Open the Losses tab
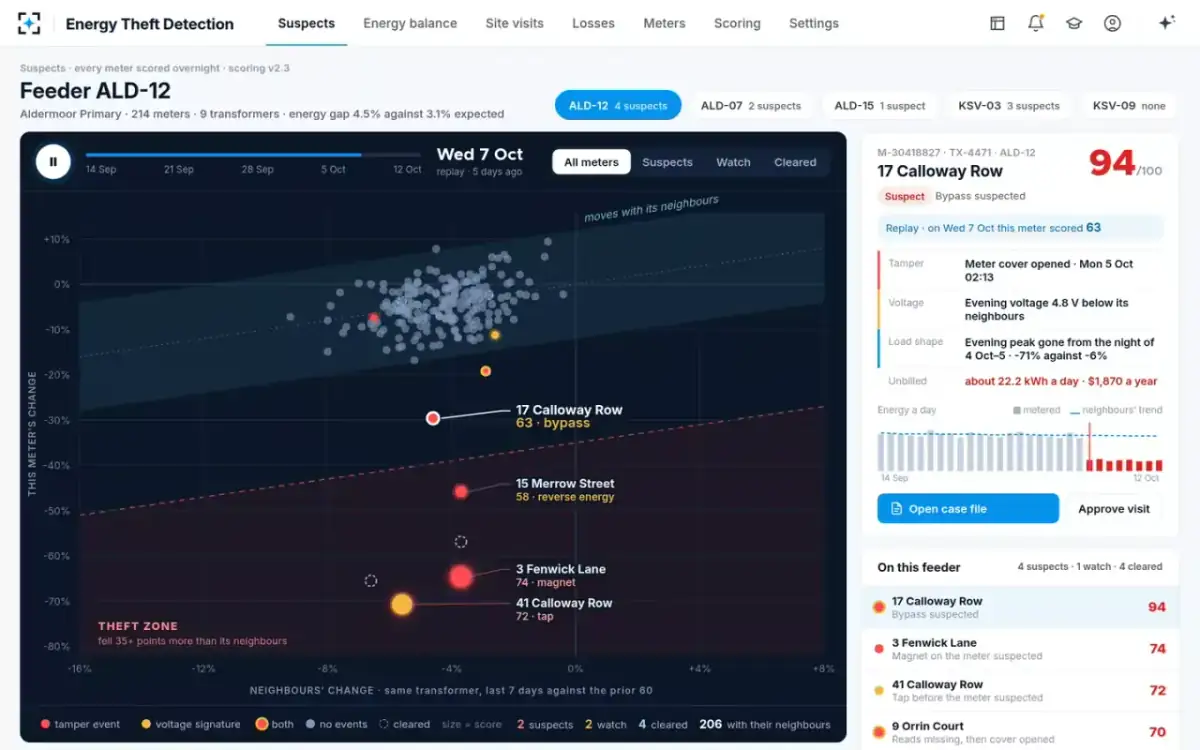The width and height of the screenshot is (1200, 750). coord(593,23)
